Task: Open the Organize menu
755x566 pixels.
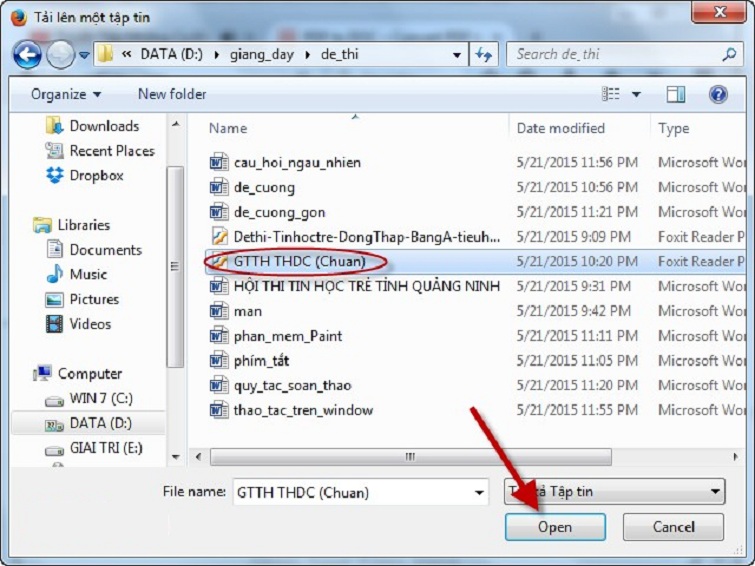Action: click(x=66, y=94)
